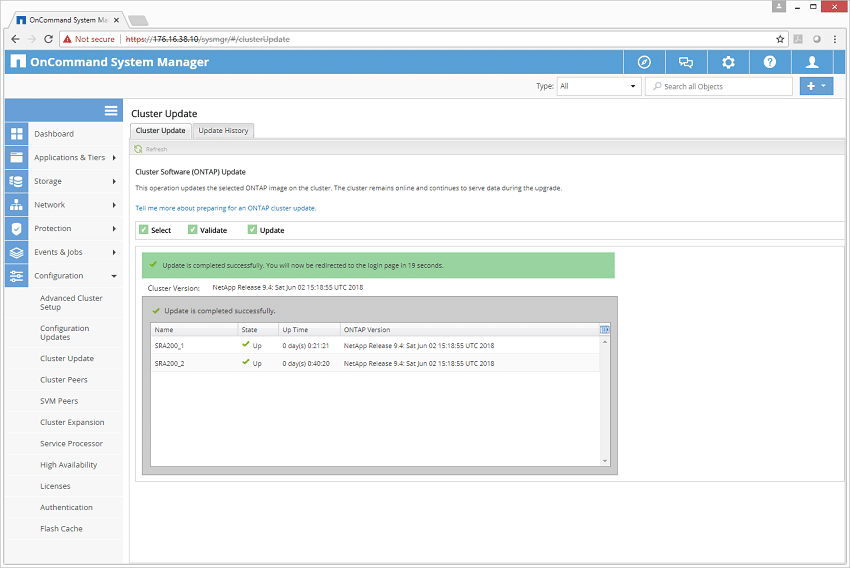Click the column chooser icon in table header

605,330
